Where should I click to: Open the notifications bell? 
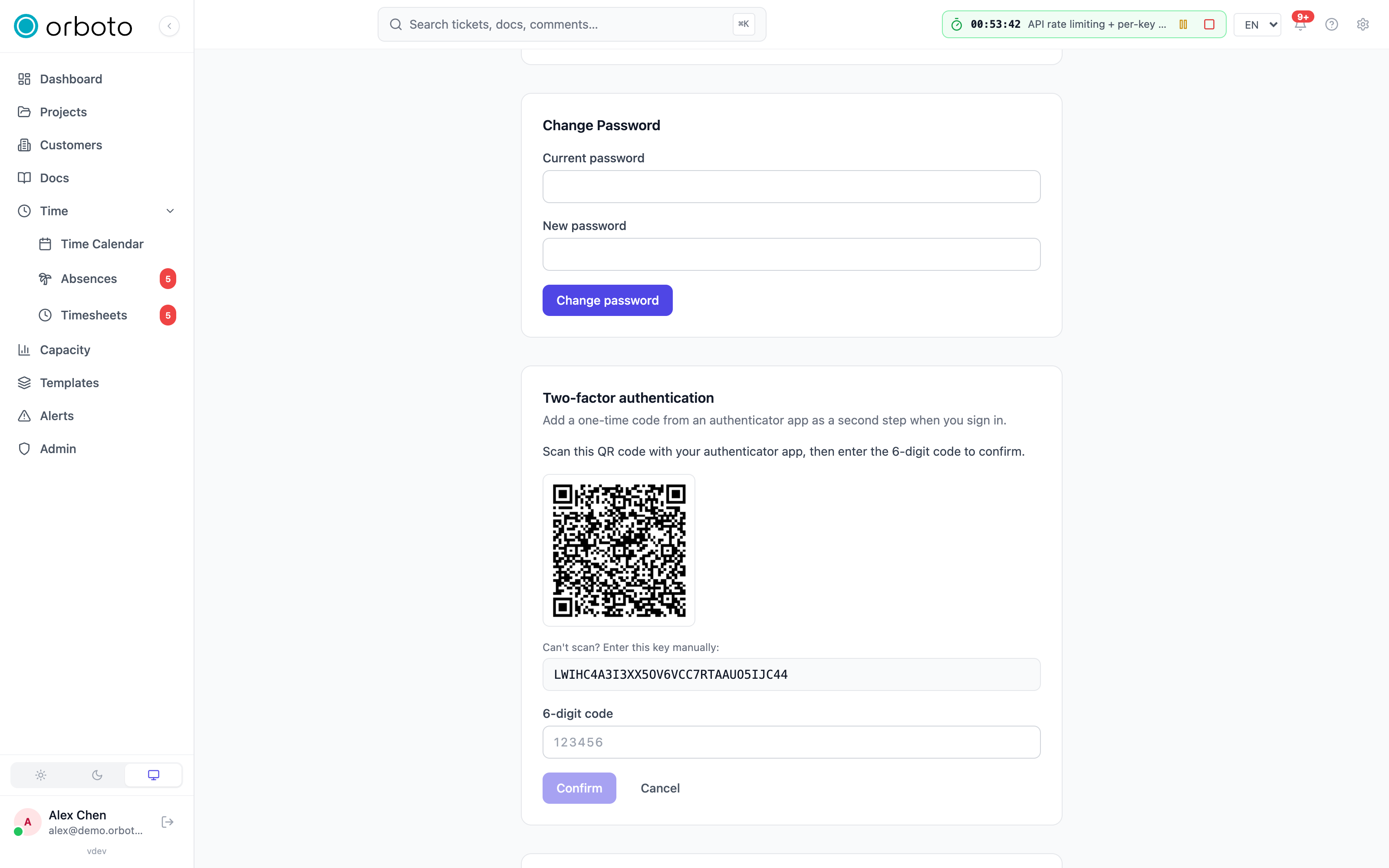[1300, 25]
